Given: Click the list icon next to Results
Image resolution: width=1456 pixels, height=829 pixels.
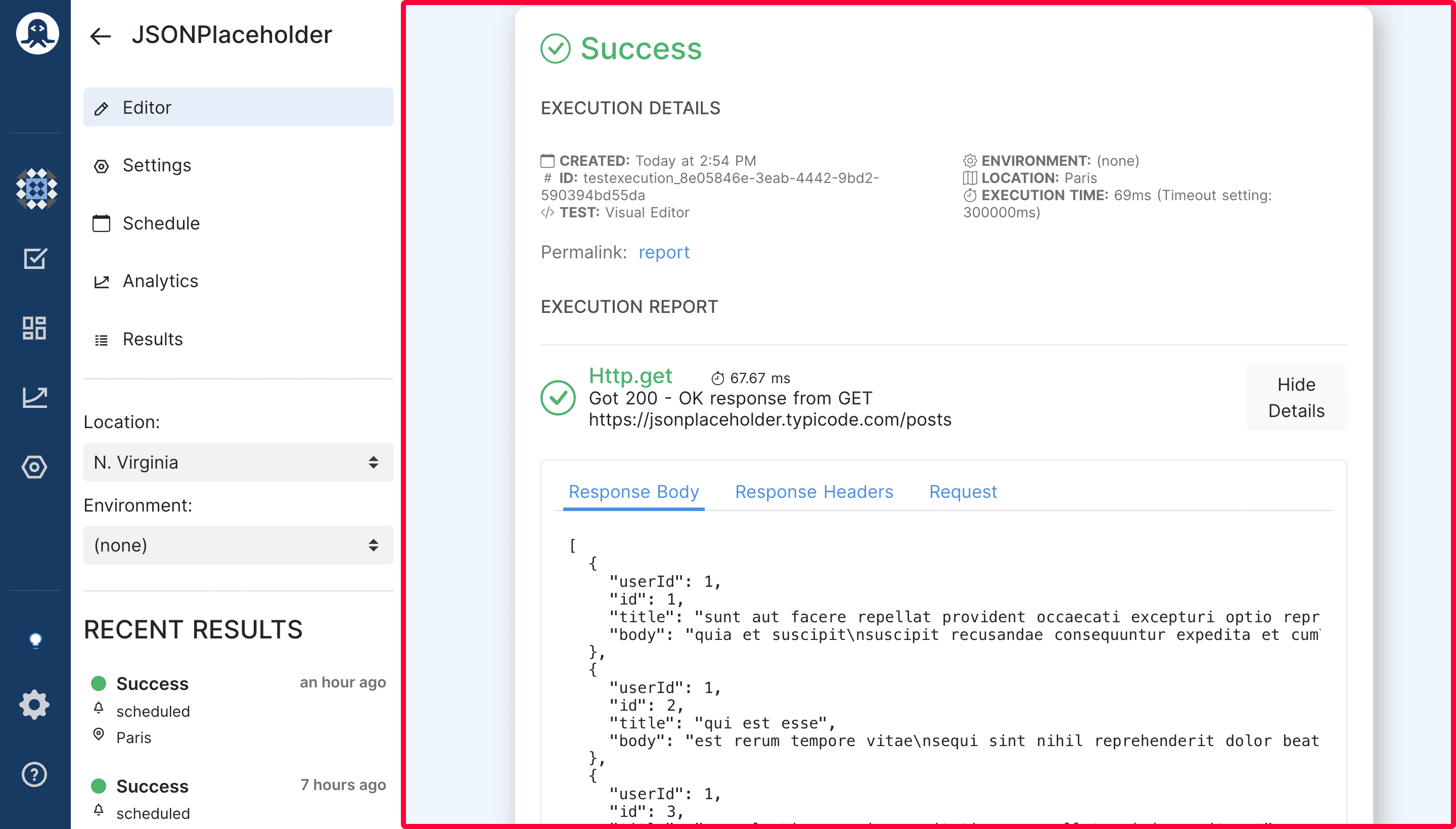Looking at the screenshot, I should click(101, 340).
